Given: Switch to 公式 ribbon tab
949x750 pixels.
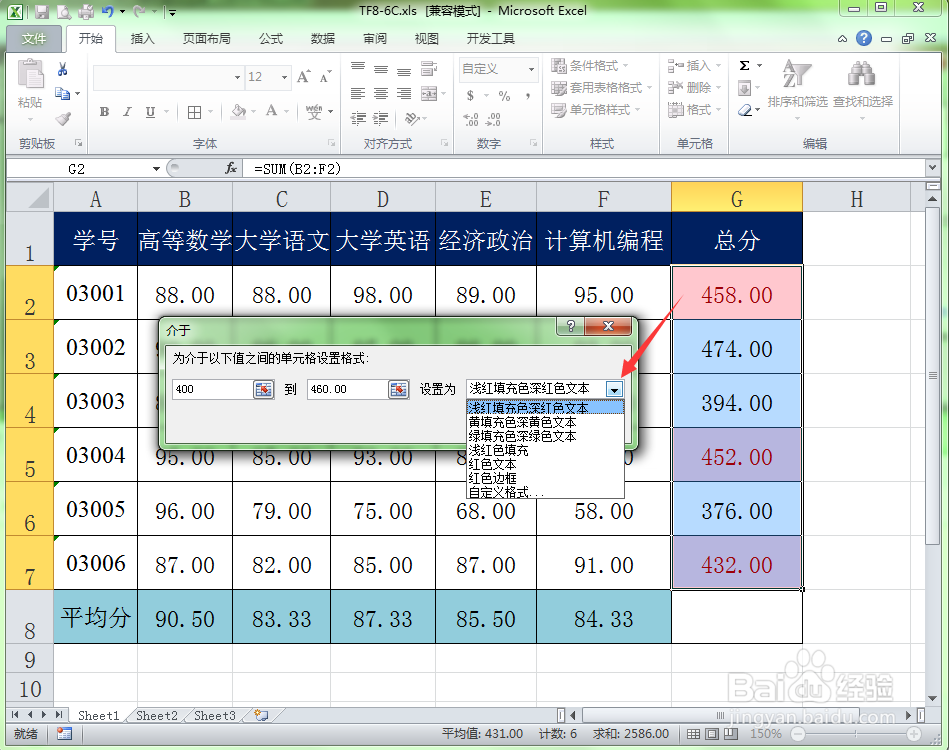Looking at the screenshot, I should tap(271, 39).
